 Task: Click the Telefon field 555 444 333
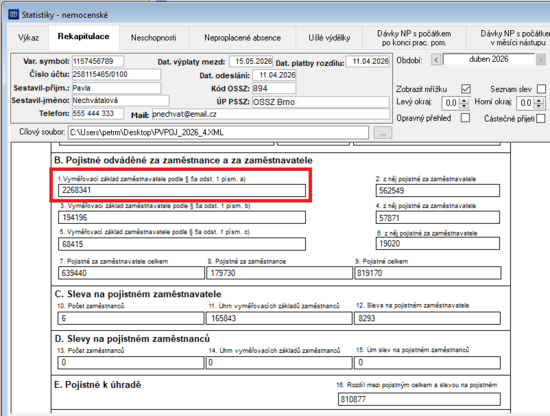point(98,113)
